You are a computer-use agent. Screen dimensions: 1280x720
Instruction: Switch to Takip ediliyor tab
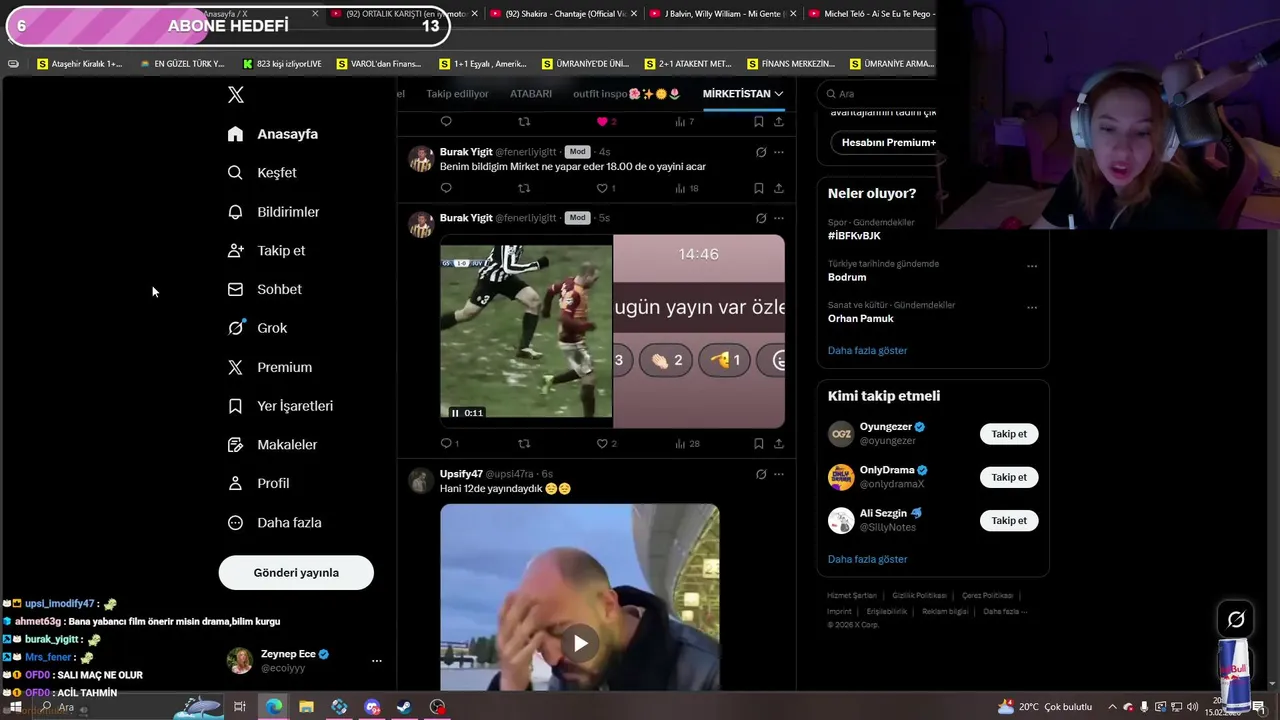click(457, 94)
